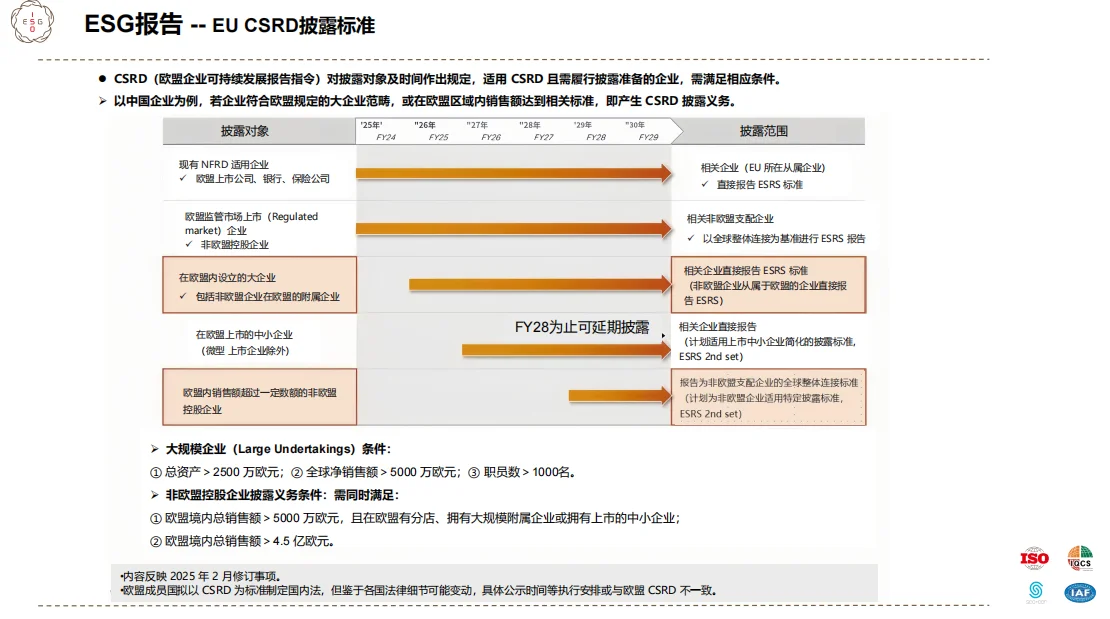
Task: Click the IQCS certification logo
Action: (x=1080, y=558)
